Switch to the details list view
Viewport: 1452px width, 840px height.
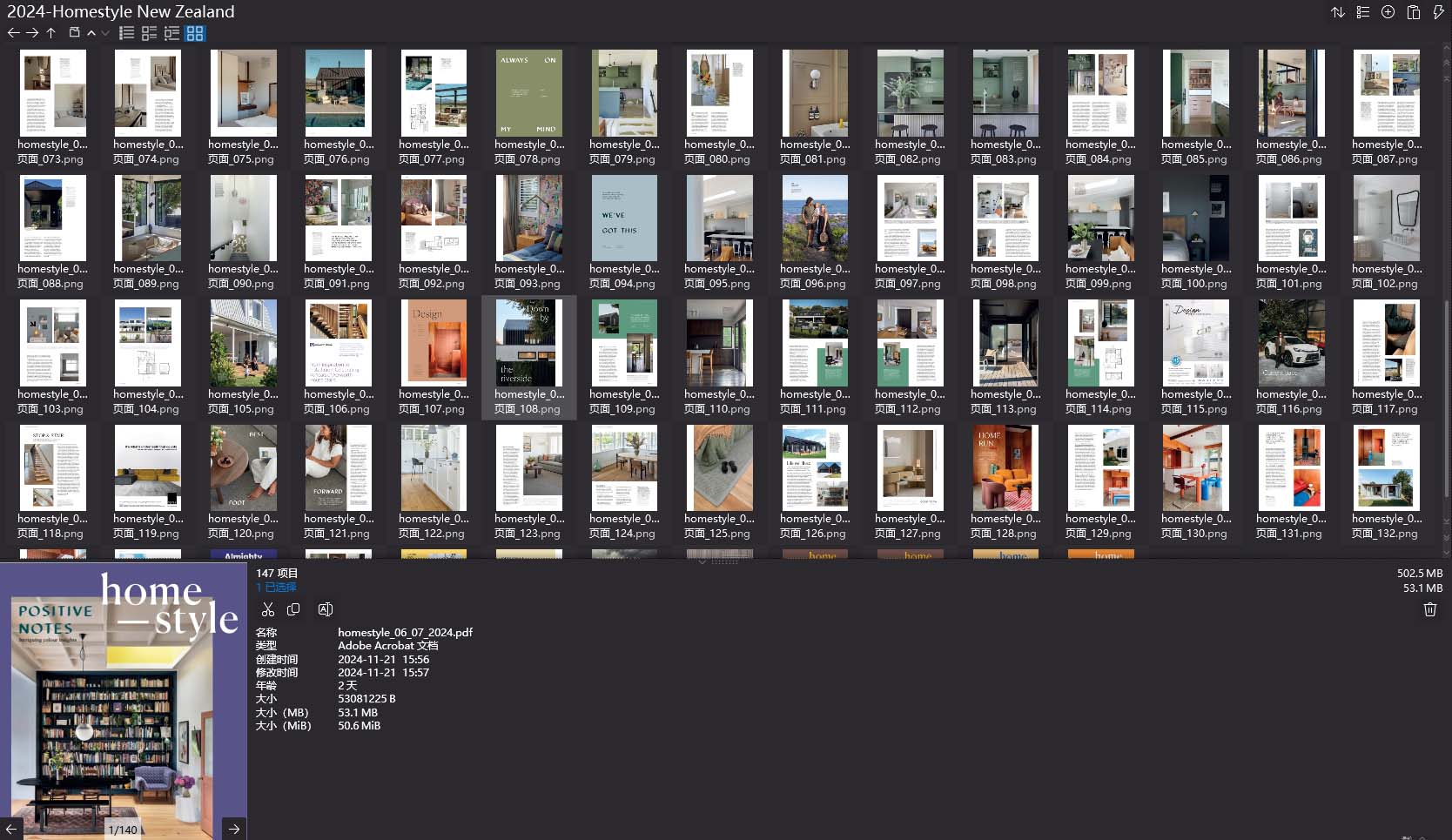point(150,33)
